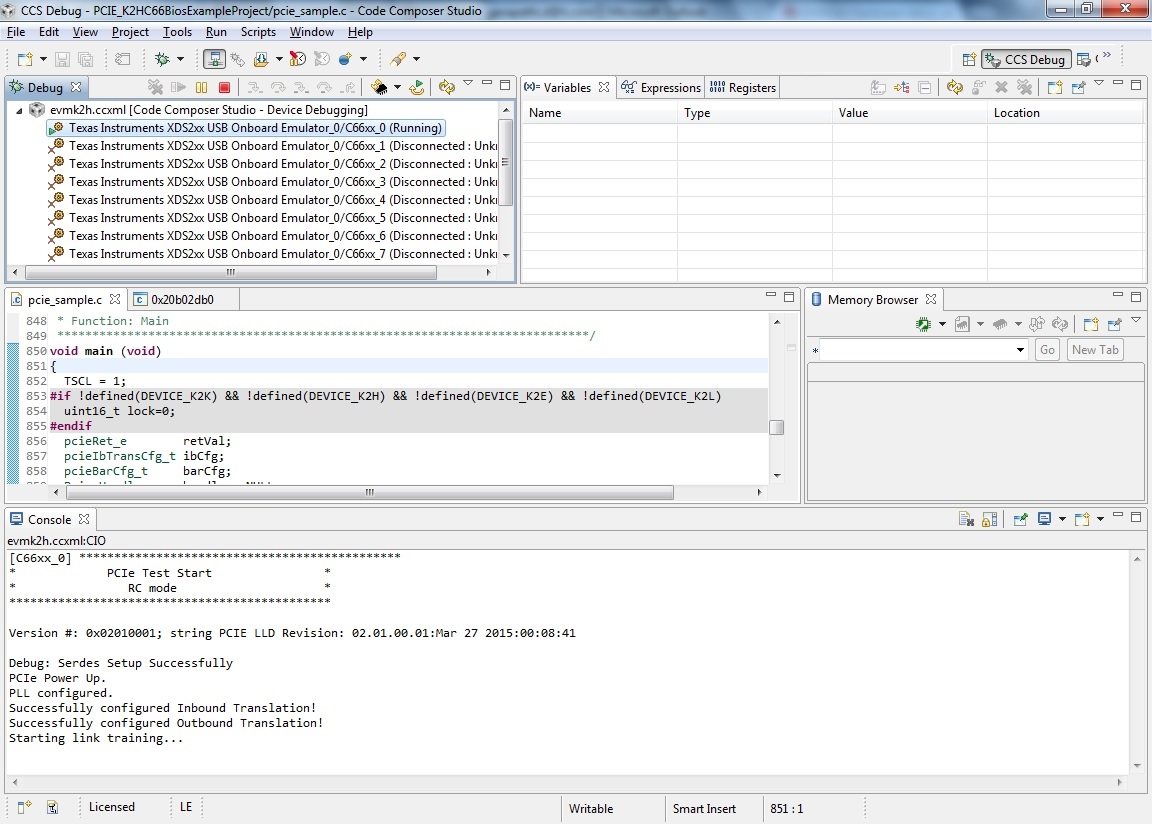Select the C66xx_3 (Disconnected) emulator row

pyautogui.click(x=273, y=182)
